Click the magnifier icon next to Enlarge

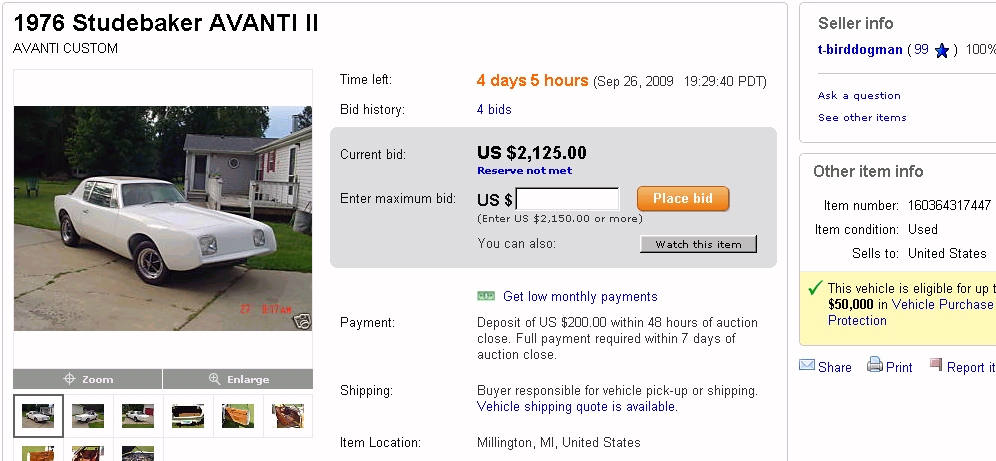pos(214,379)
